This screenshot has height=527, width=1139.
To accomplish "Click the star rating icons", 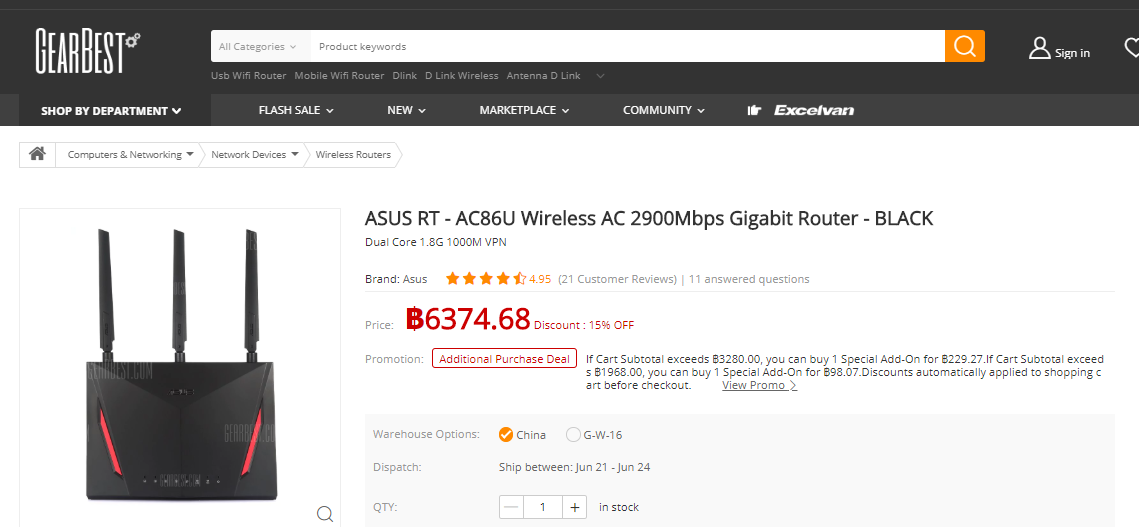I will (x=486, y=278).
